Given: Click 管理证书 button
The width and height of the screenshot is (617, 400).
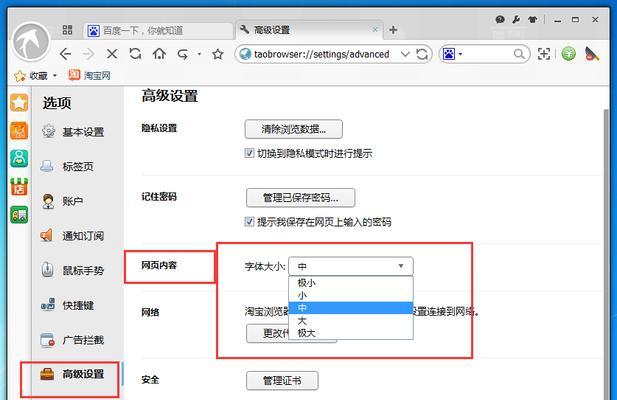Looking at the screenshot, I should pyautogui.click(x=282, y=380).
